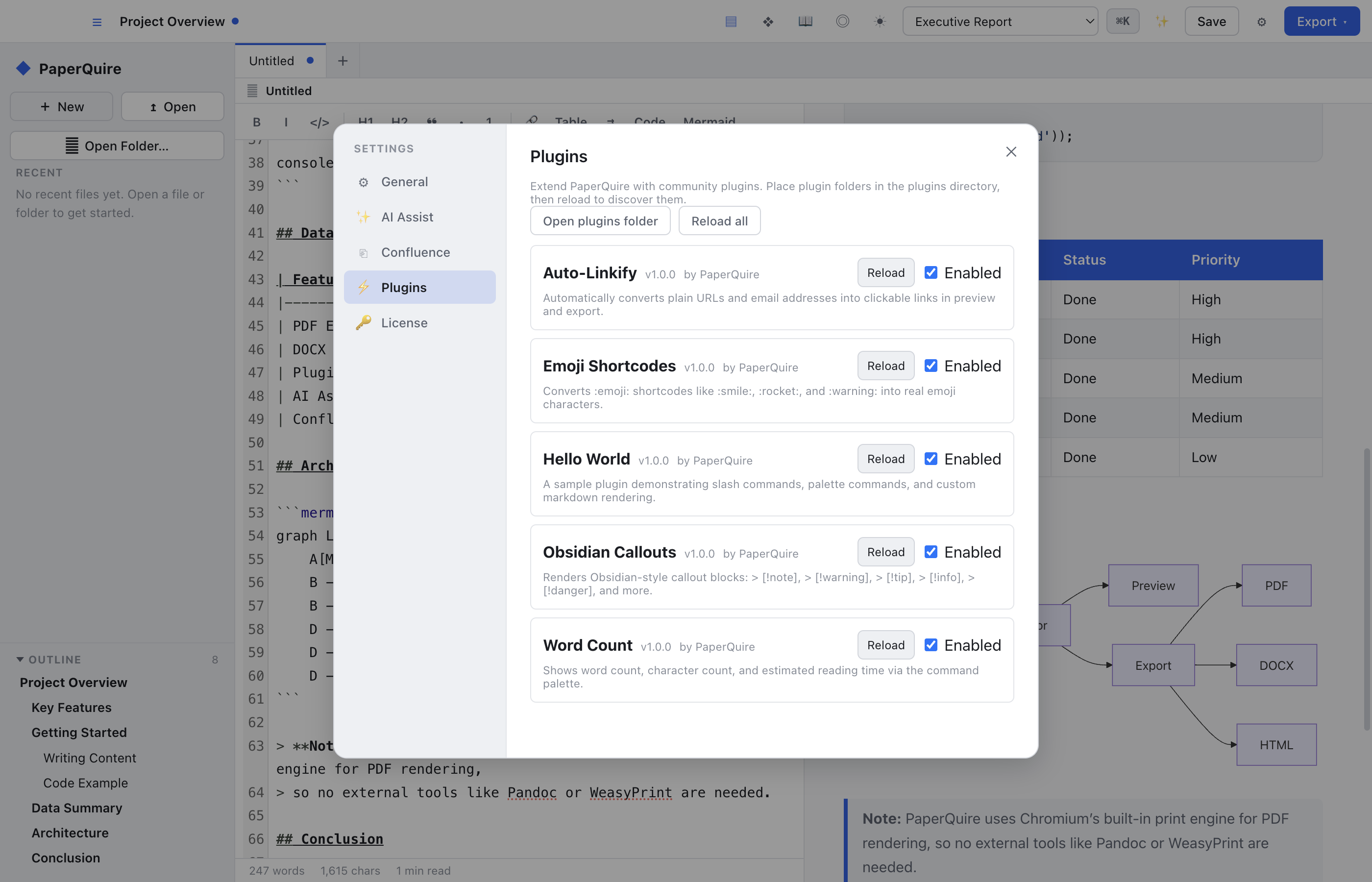Screen dimensions: 1372x882
Task: Click the '1 min read' status bar entry
Action: (x=423, y=871)
